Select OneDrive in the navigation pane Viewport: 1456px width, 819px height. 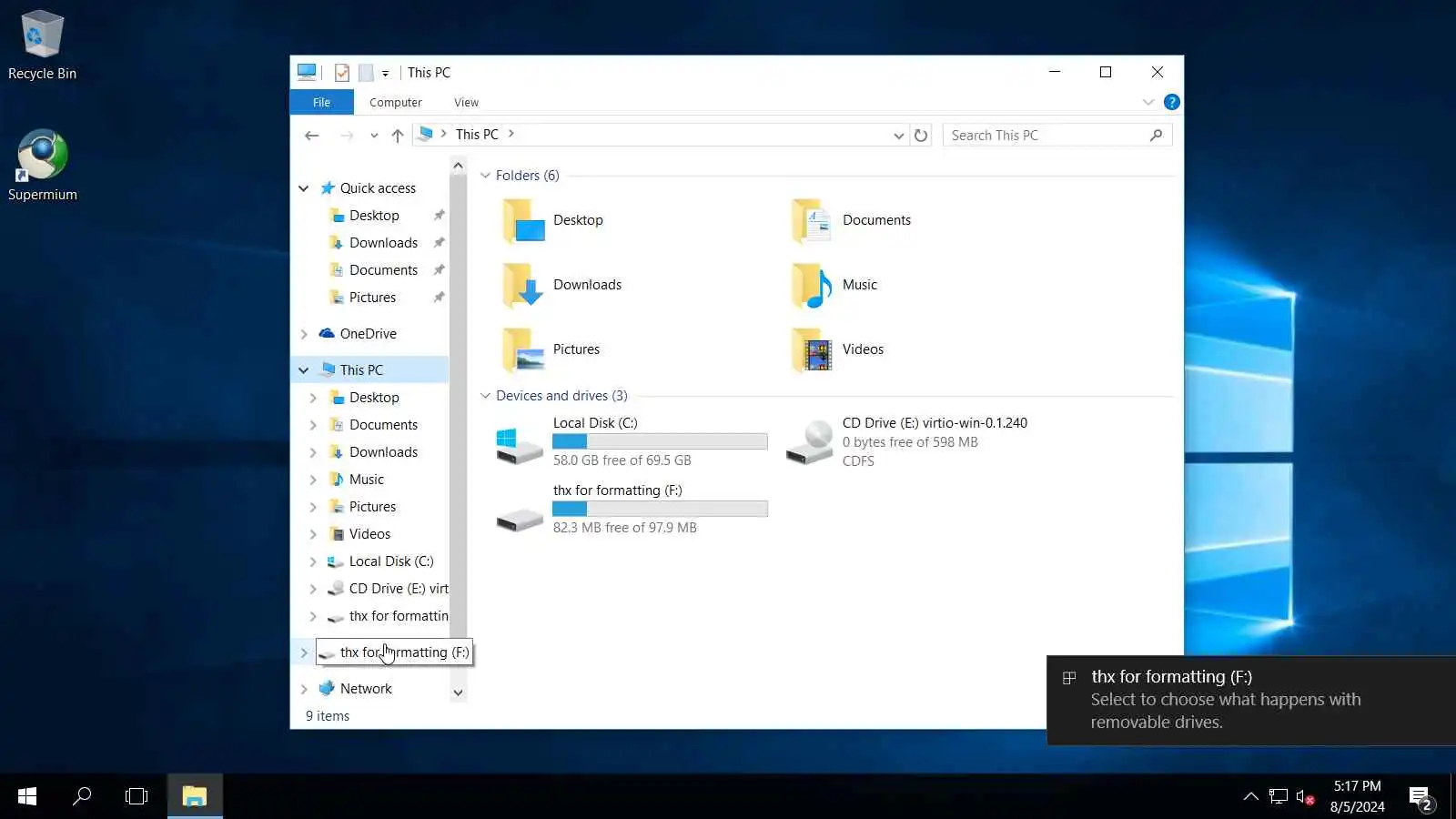(368, 334)
